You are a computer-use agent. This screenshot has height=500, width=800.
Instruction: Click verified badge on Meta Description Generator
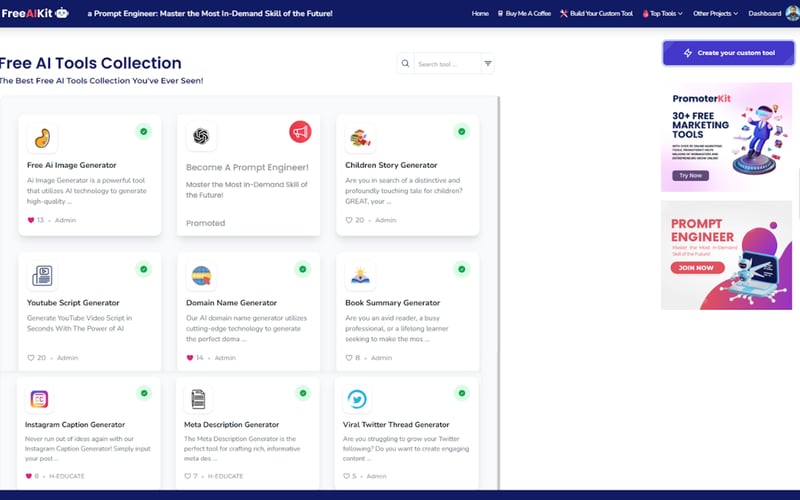click(x=303, y=393)
